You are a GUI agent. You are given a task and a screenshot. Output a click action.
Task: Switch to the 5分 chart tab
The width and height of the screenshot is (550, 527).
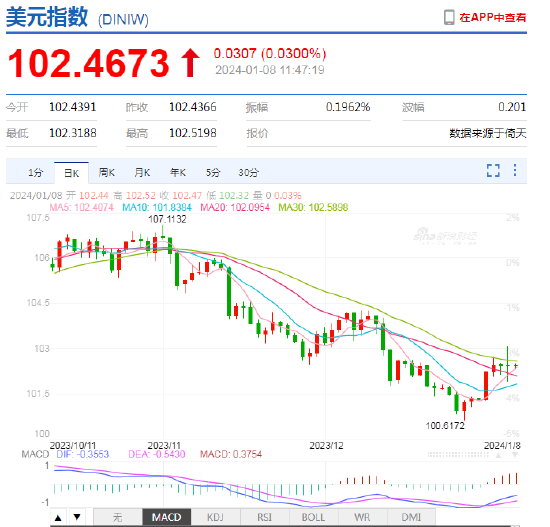click(x=213, y=173)
